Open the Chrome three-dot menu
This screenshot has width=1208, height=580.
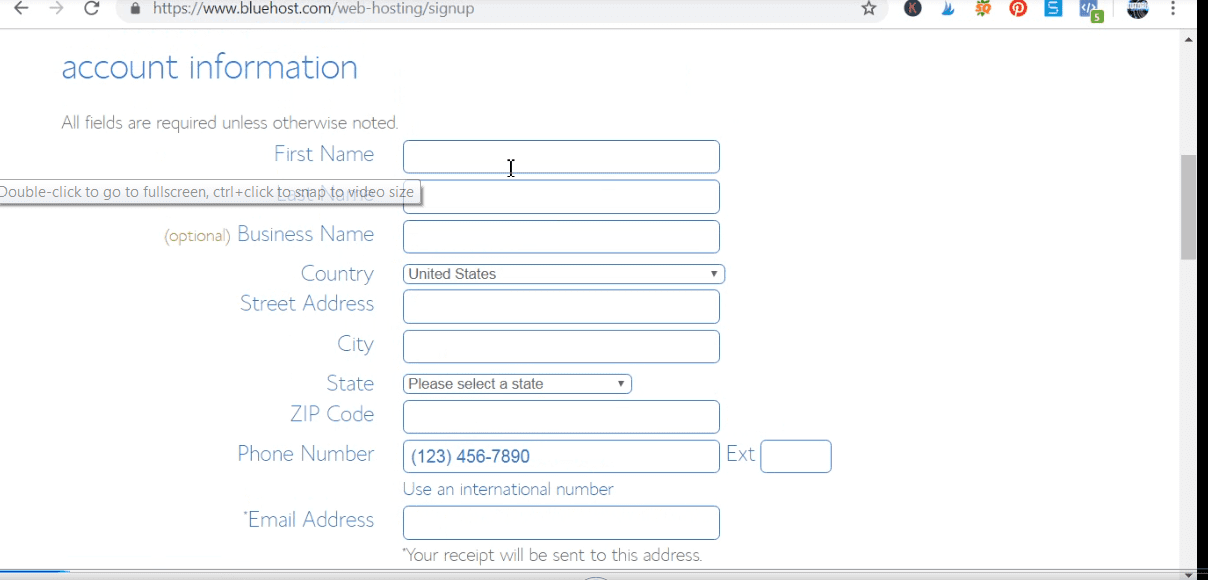(x=1173, y=9)
